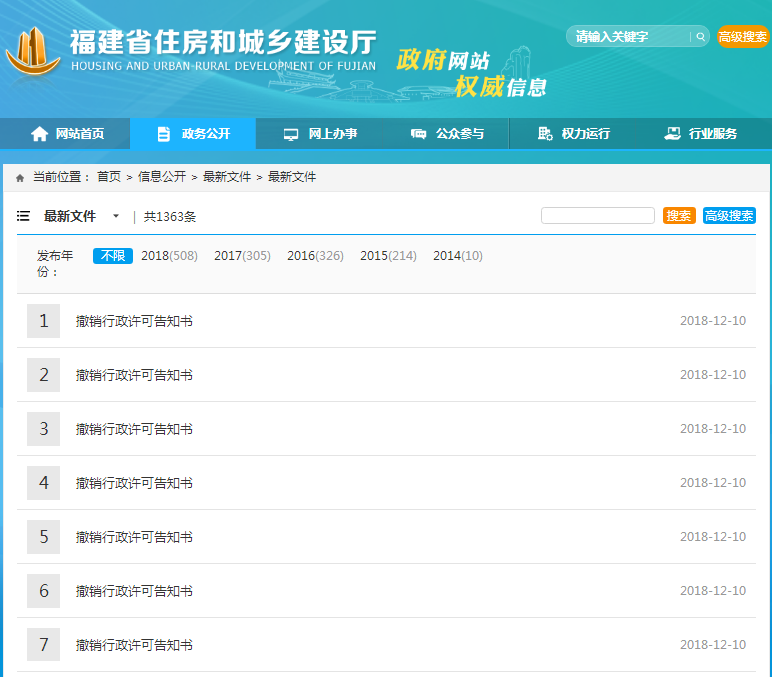
Task: Click the hand icon beside 行业服务
Action: click(x=673, y=133)
